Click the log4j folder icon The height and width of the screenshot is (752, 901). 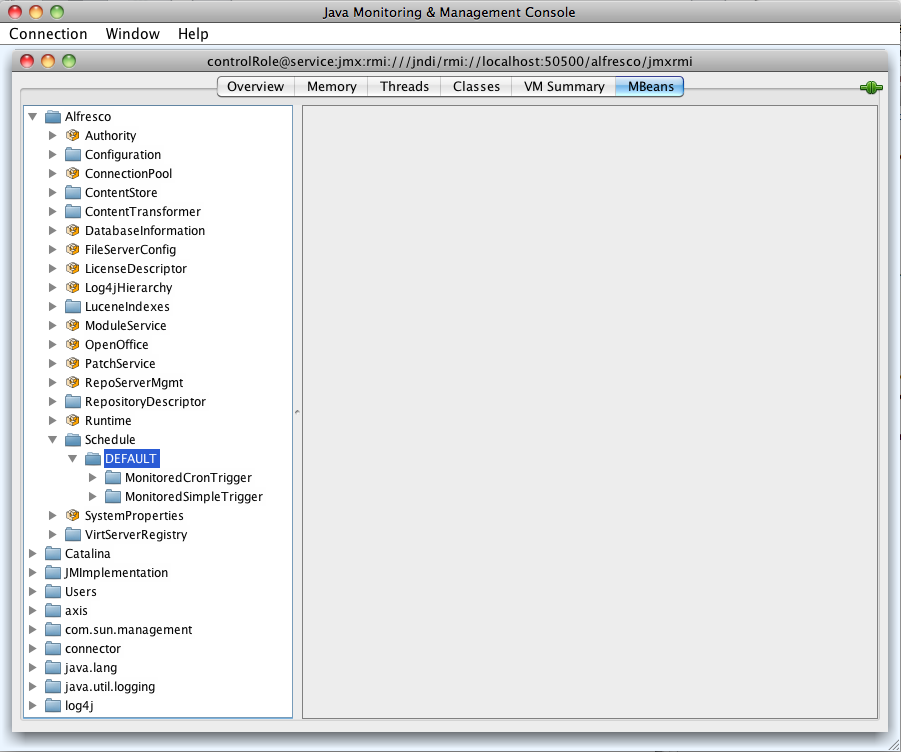point(53,705)
